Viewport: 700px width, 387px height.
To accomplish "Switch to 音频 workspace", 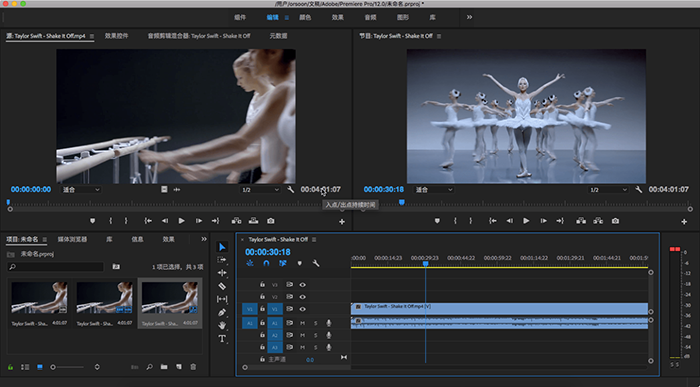I will pos(370,17).
